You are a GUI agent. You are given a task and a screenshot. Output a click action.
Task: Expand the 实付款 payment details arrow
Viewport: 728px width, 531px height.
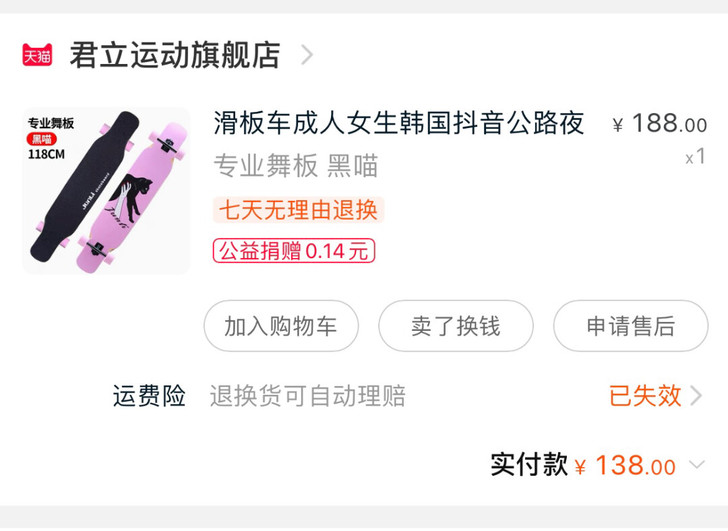[x=697, y=464]
